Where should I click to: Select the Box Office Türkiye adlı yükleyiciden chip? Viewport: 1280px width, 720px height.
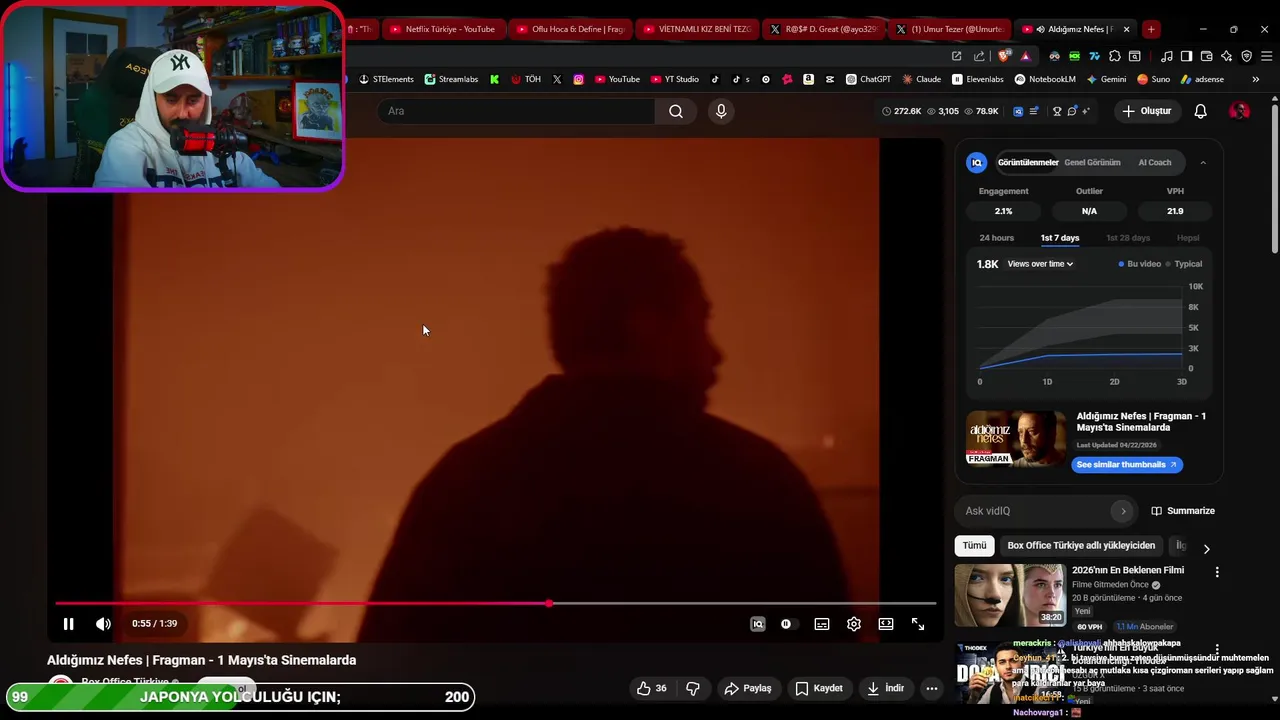click(x=1081, y=546)
